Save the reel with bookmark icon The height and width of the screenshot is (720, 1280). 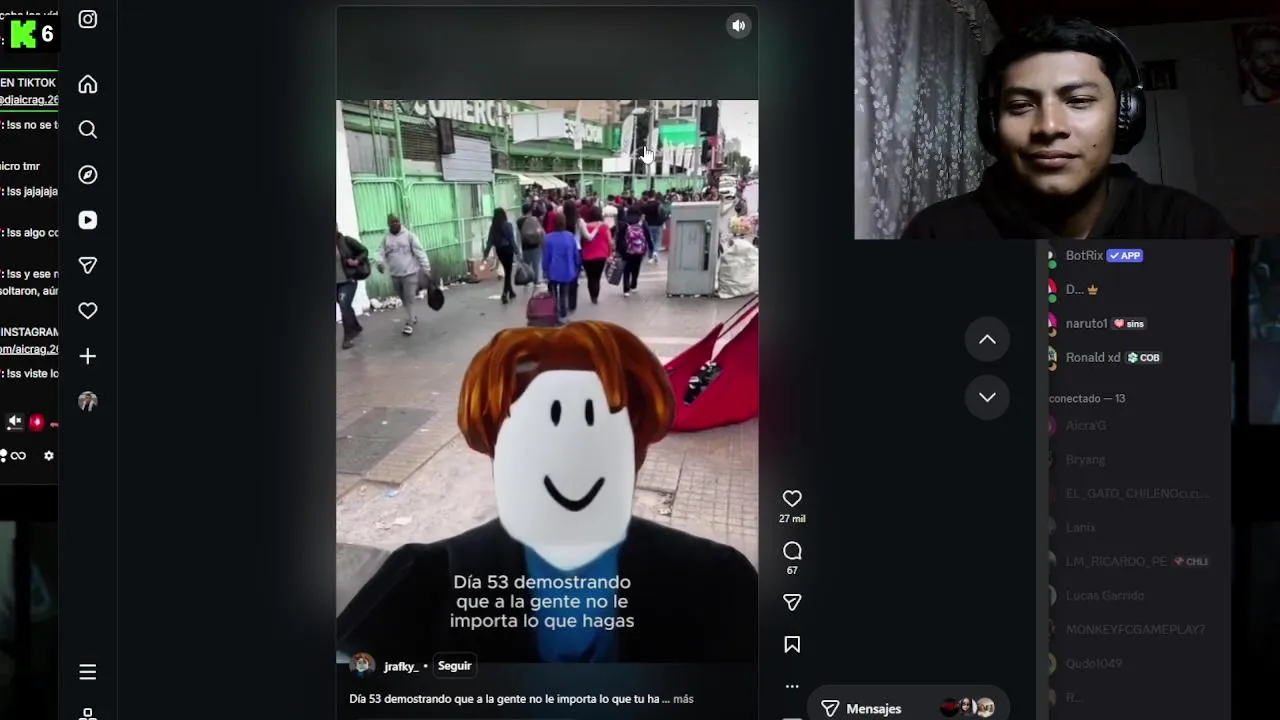pos(792,645)
